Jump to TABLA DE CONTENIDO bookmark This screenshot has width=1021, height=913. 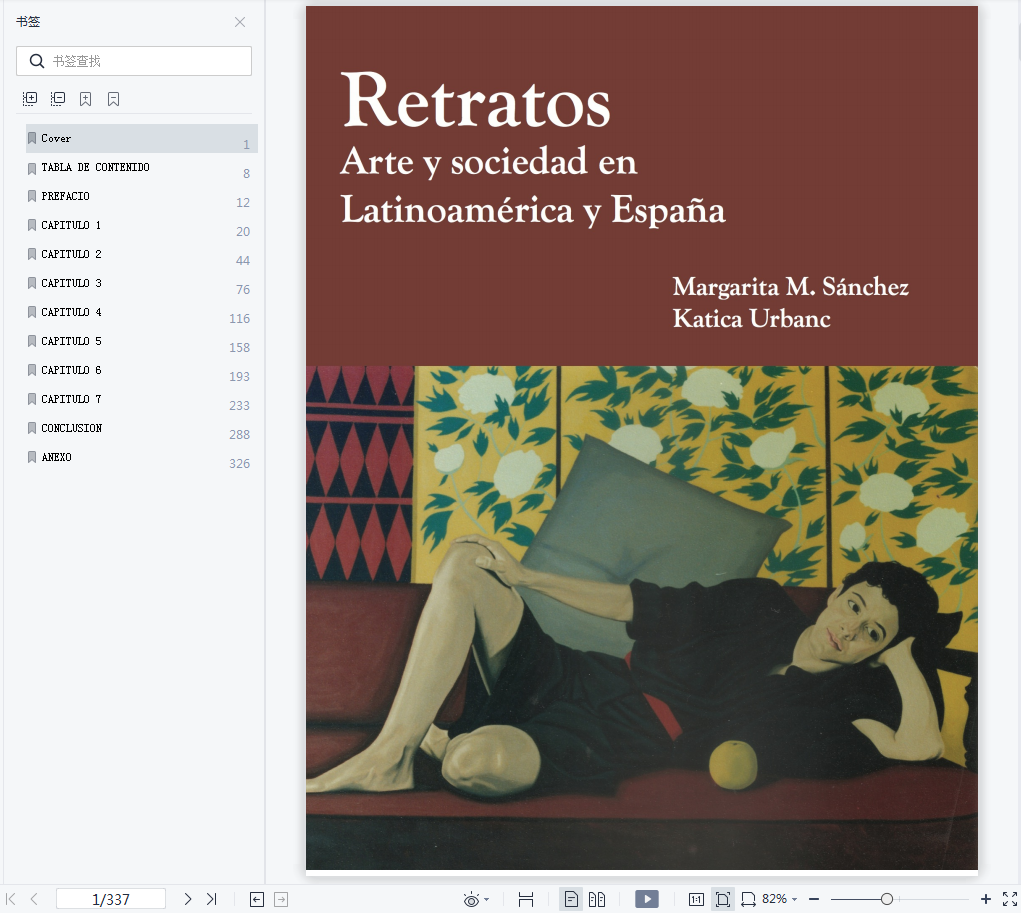point(142,168)
